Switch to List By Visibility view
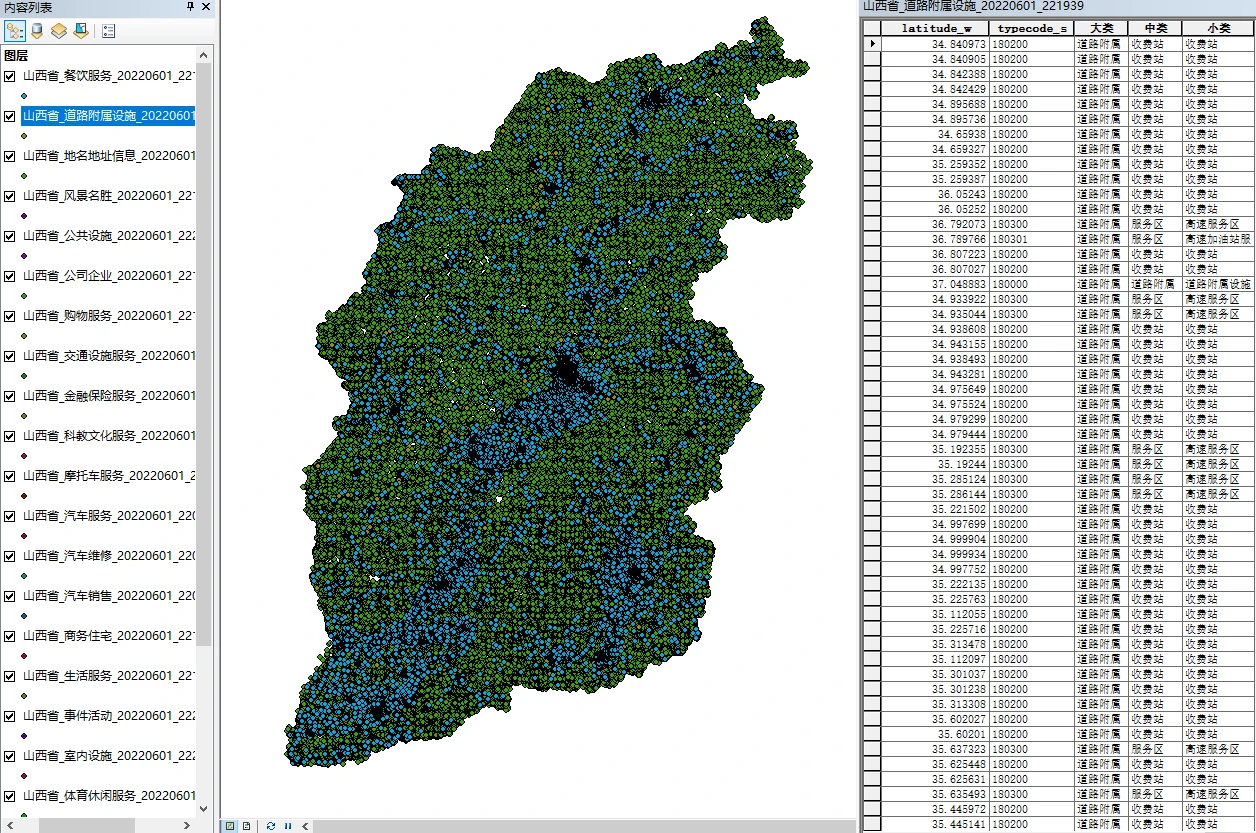Image resolution: width=1256 pixels, height=833 pixels. [x=59, y=31]
